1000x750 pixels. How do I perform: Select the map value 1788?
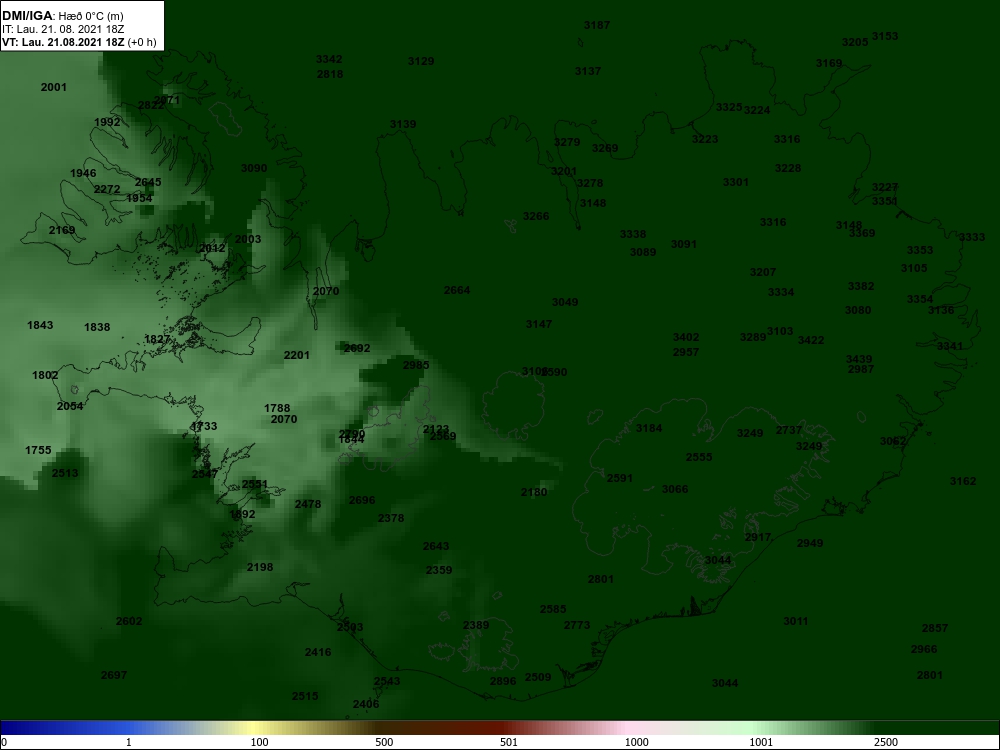point(277,408)
